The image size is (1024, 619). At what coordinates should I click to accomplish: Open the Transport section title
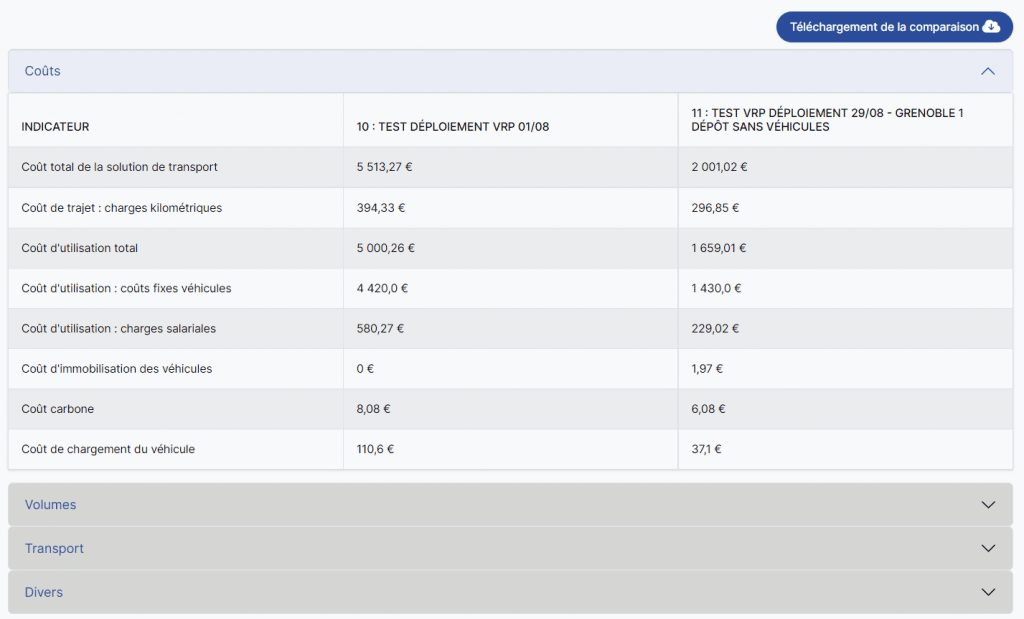(54, 548)
